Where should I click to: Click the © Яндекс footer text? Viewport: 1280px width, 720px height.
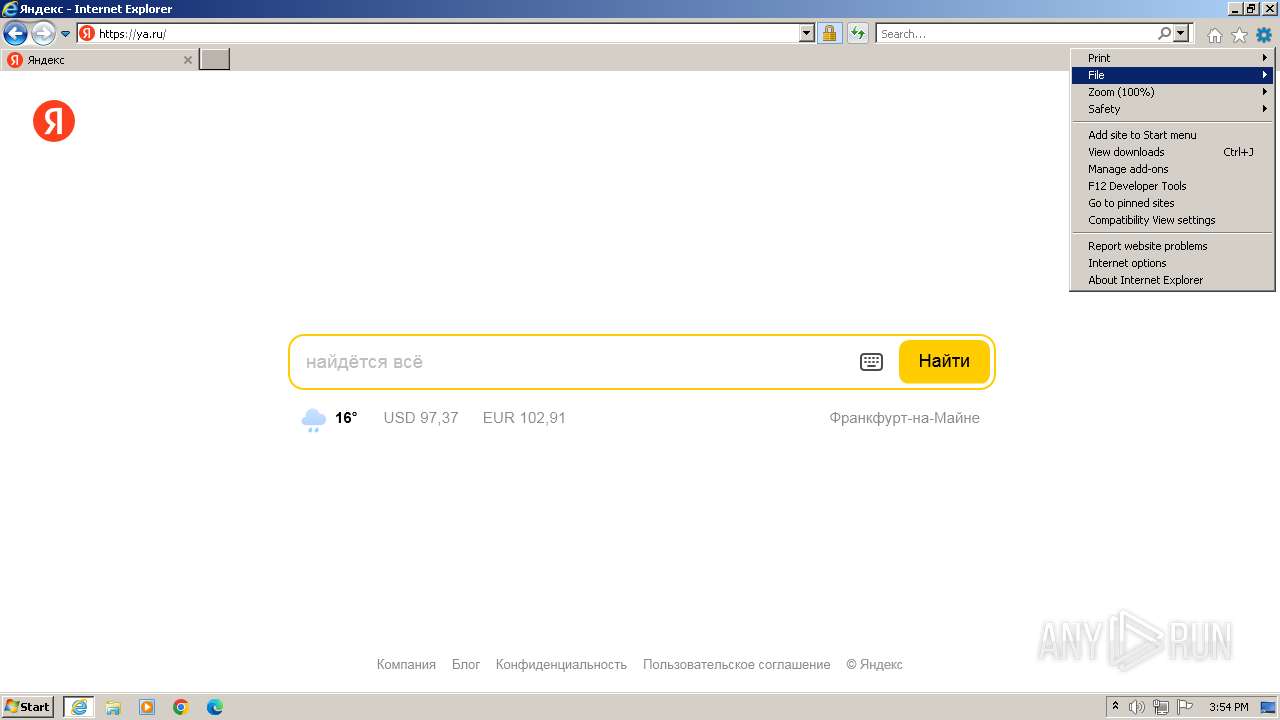(x=874, y=664)
